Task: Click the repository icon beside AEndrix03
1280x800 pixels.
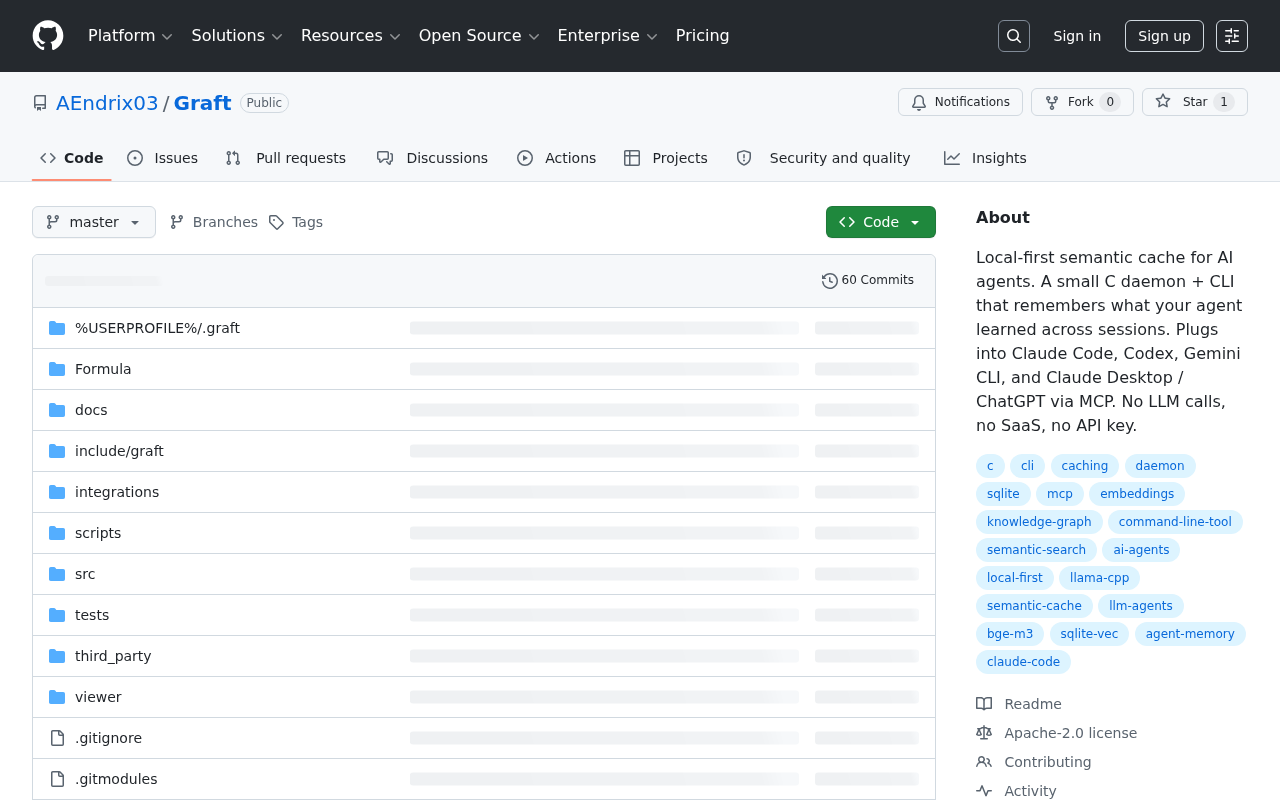Action: point(40,103)
